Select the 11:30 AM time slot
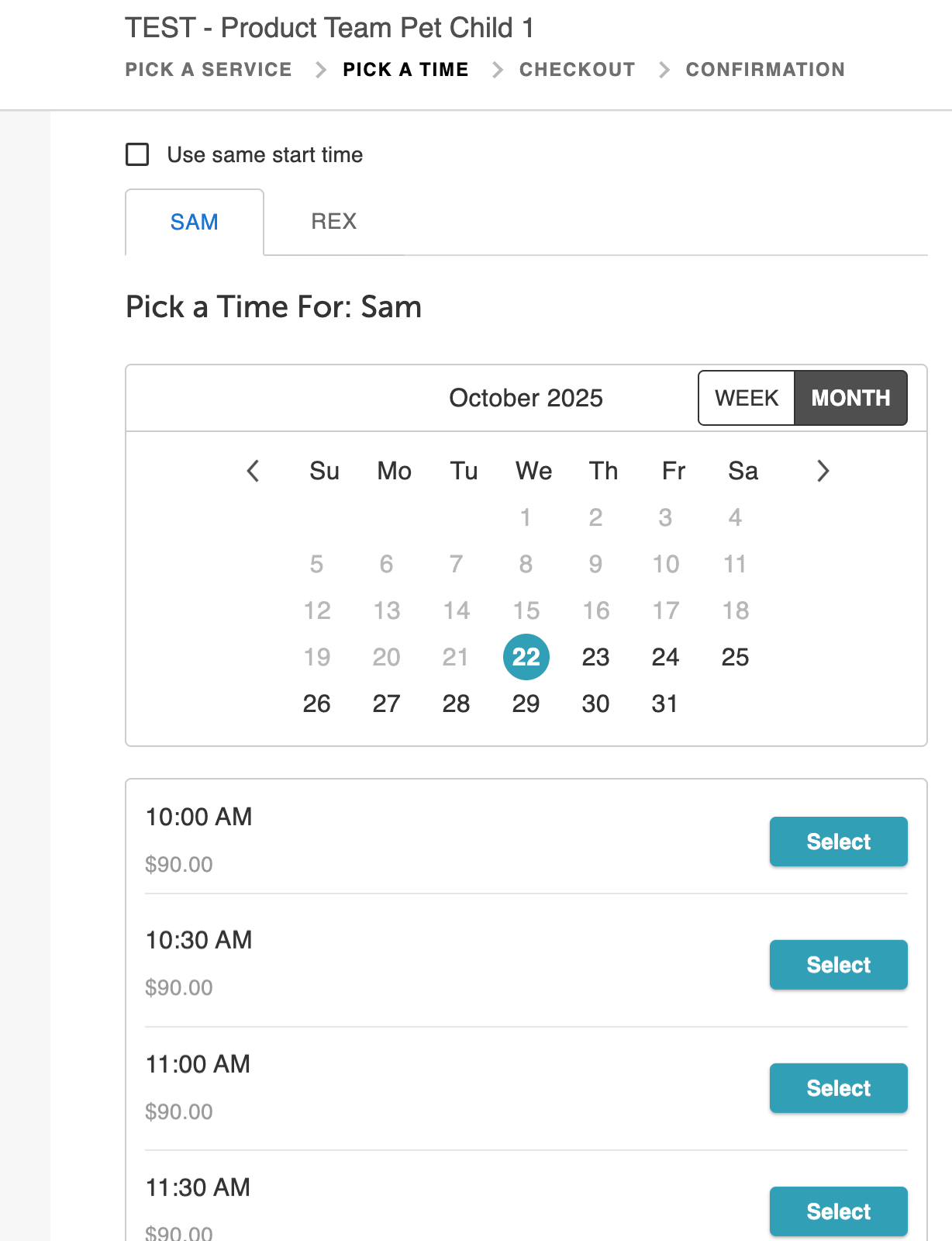Viewport: 952px width, 1241px height. tap(838, 1211)
